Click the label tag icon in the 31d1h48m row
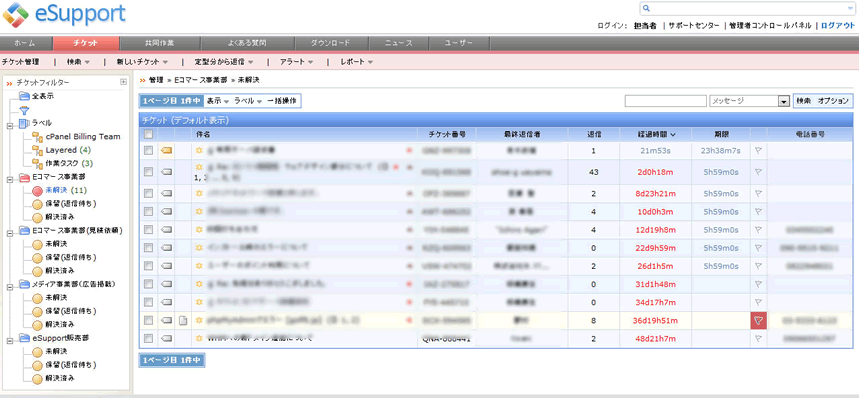The width and height of the screenshot is (859, 398). point(167,284)
